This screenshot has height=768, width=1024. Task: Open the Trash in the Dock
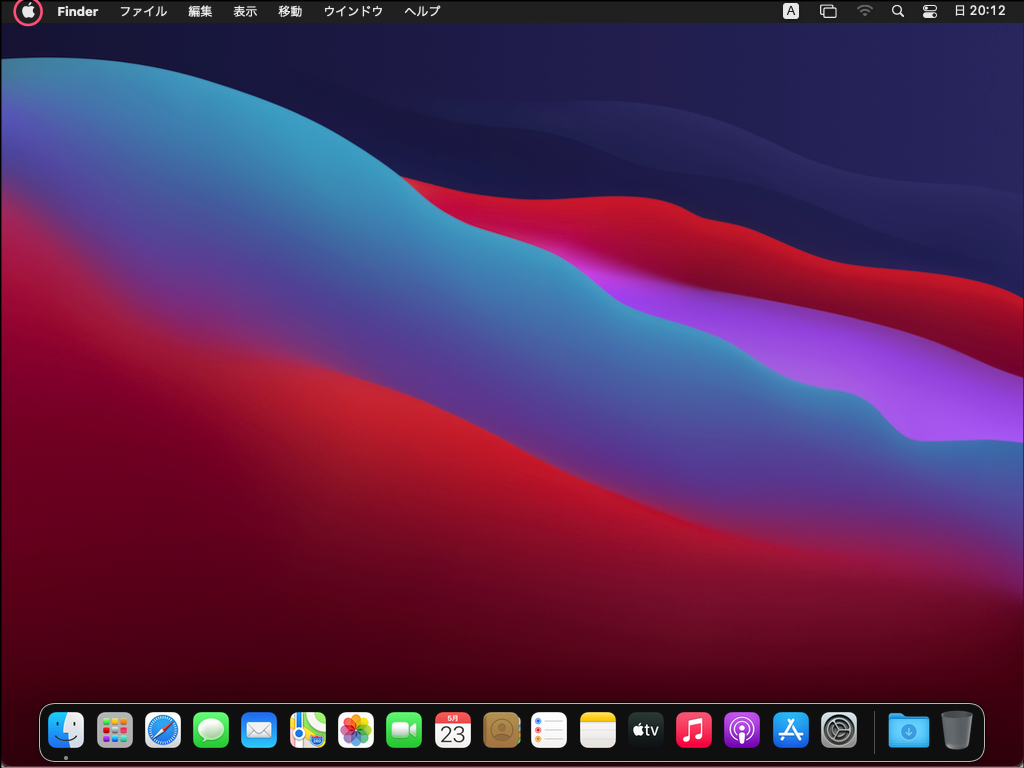(957, 730)
